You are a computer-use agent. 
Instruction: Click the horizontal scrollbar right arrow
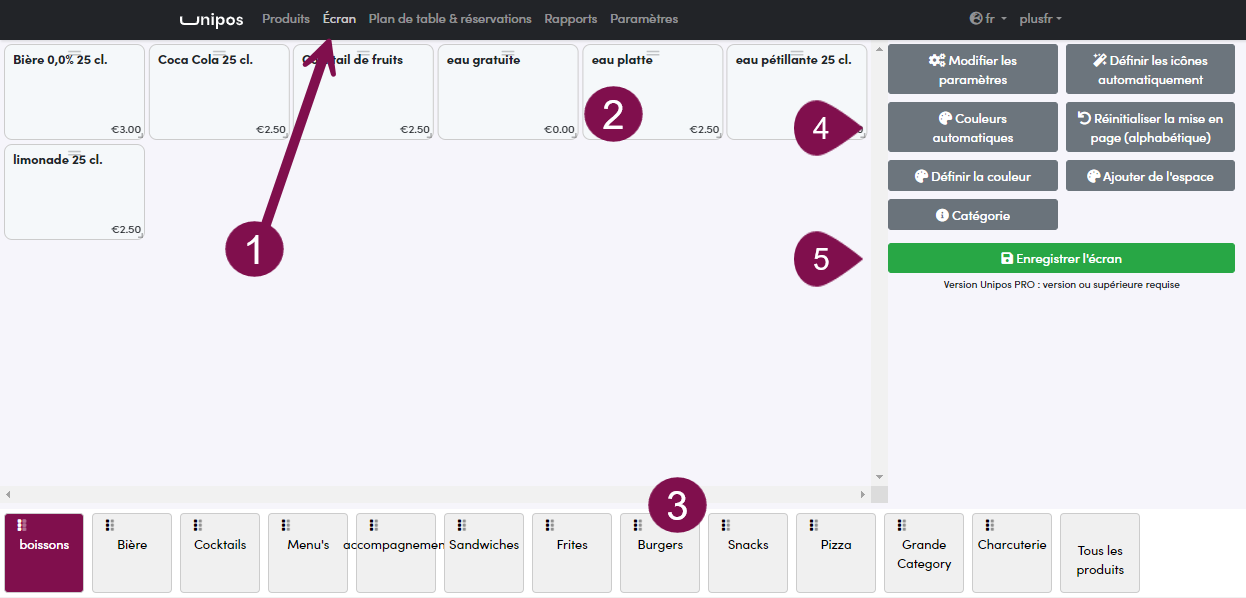[863, 494]
